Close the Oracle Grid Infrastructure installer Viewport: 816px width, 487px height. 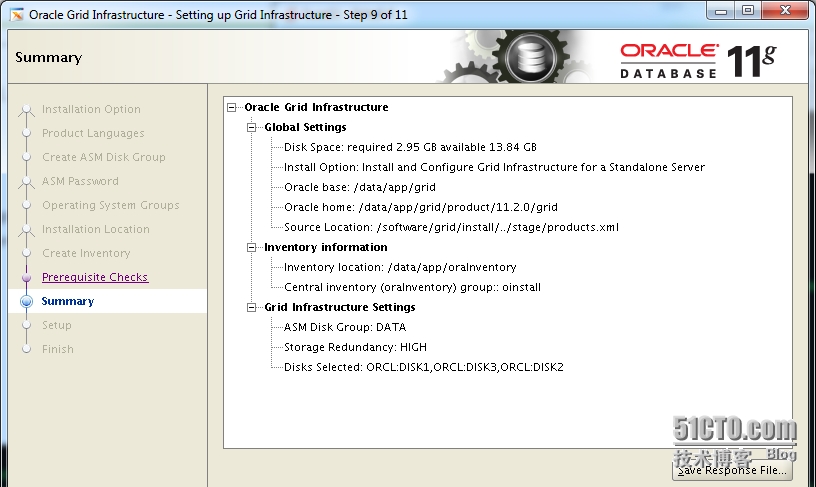[786, 11]
